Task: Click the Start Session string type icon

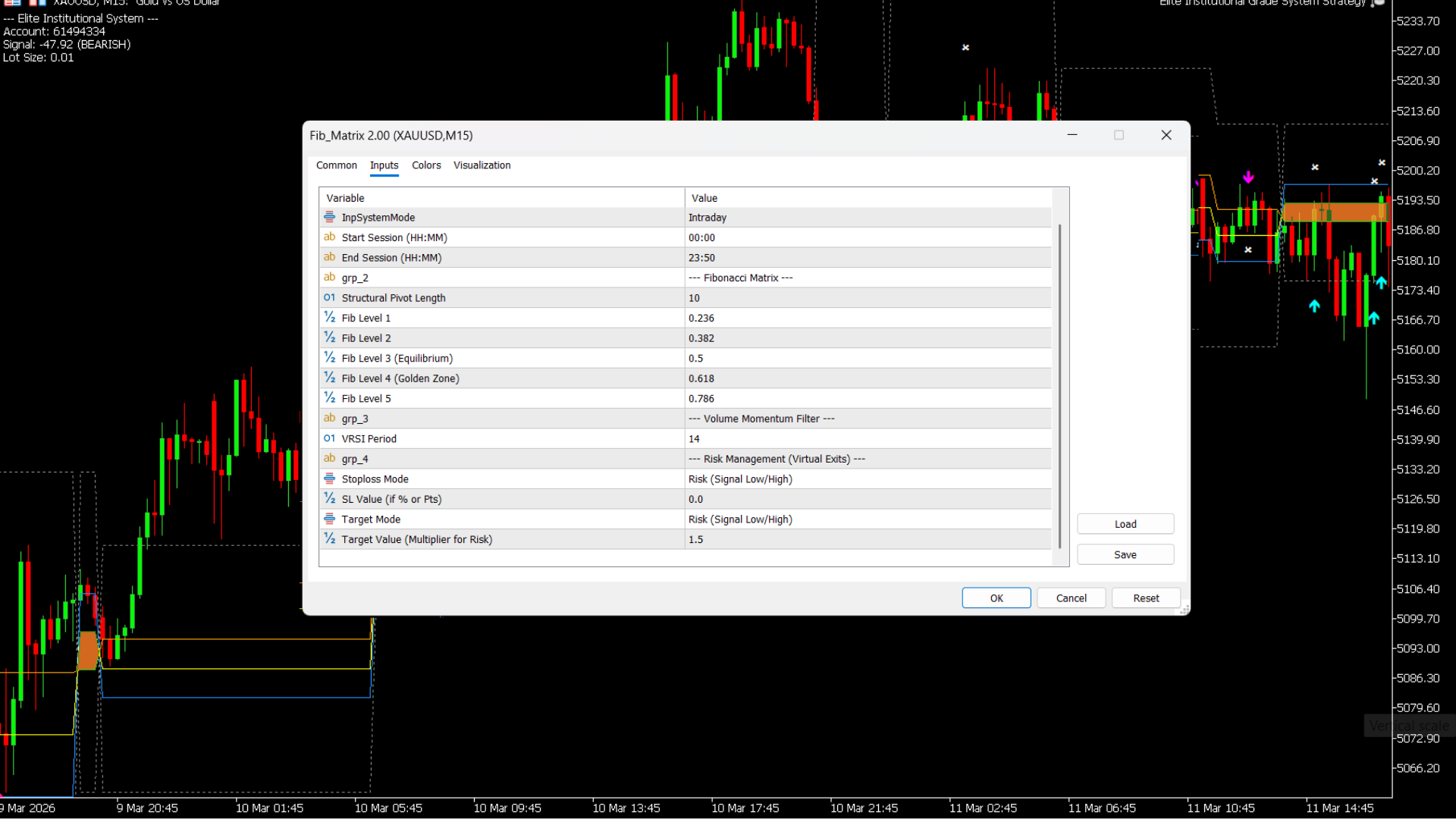Action: (329, 237)
